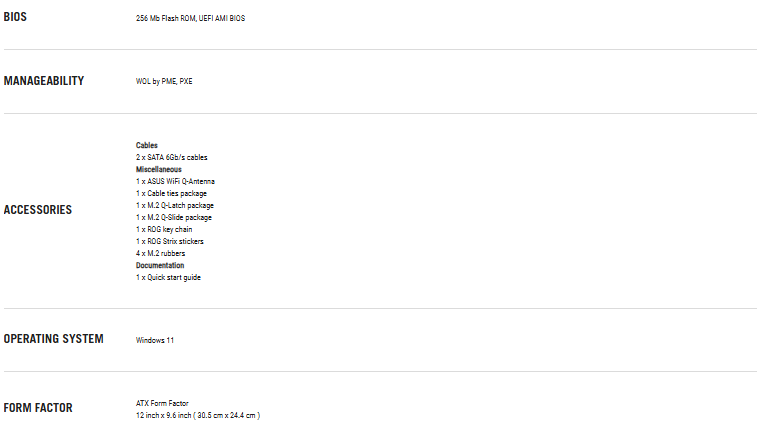Click the ROG key chain entry
Screen dimensions: 757x444
[164, 229]
